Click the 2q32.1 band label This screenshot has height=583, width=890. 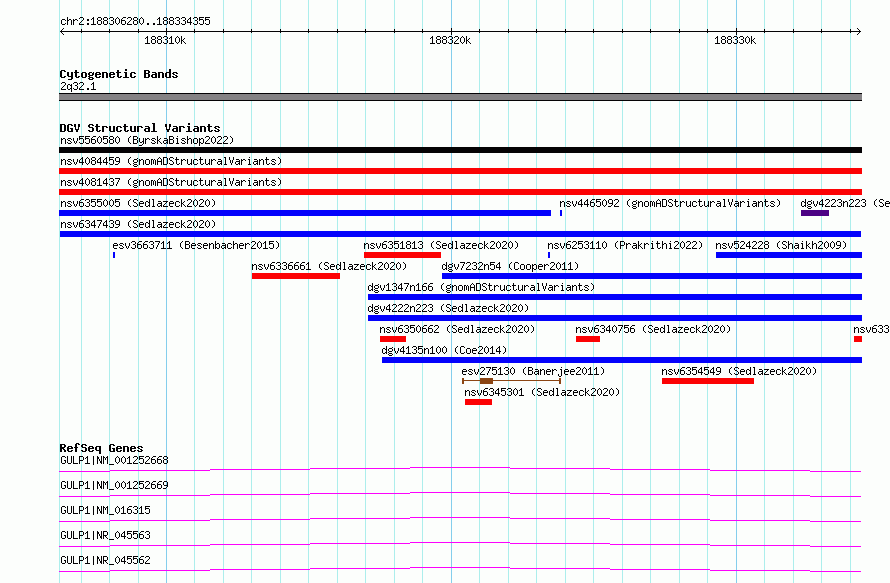pyautogui.click(x=78, y=86)
